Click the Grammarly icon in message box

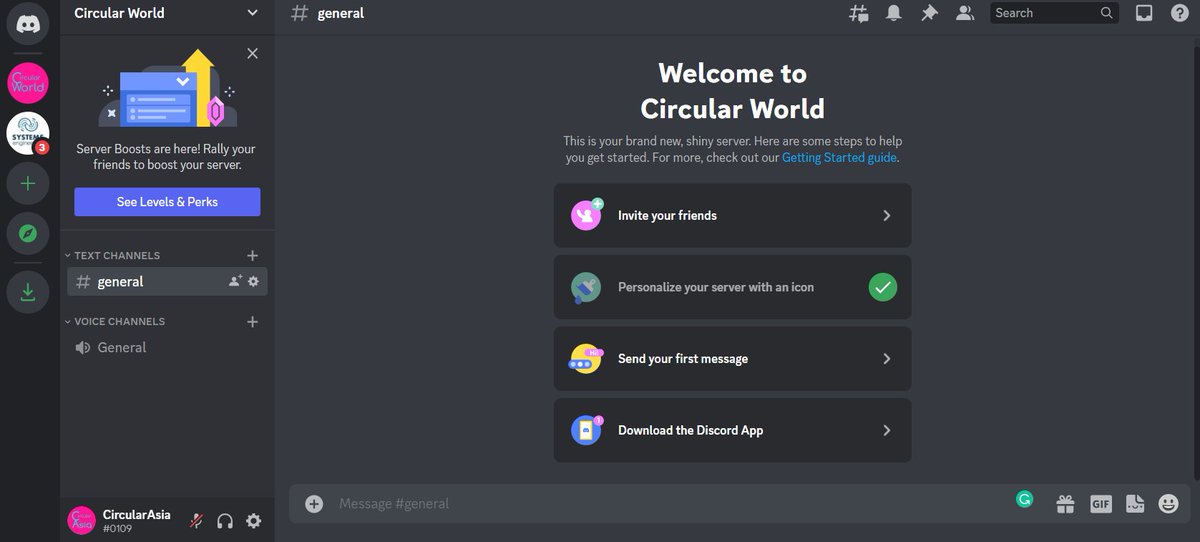[x=1024, y=499]
